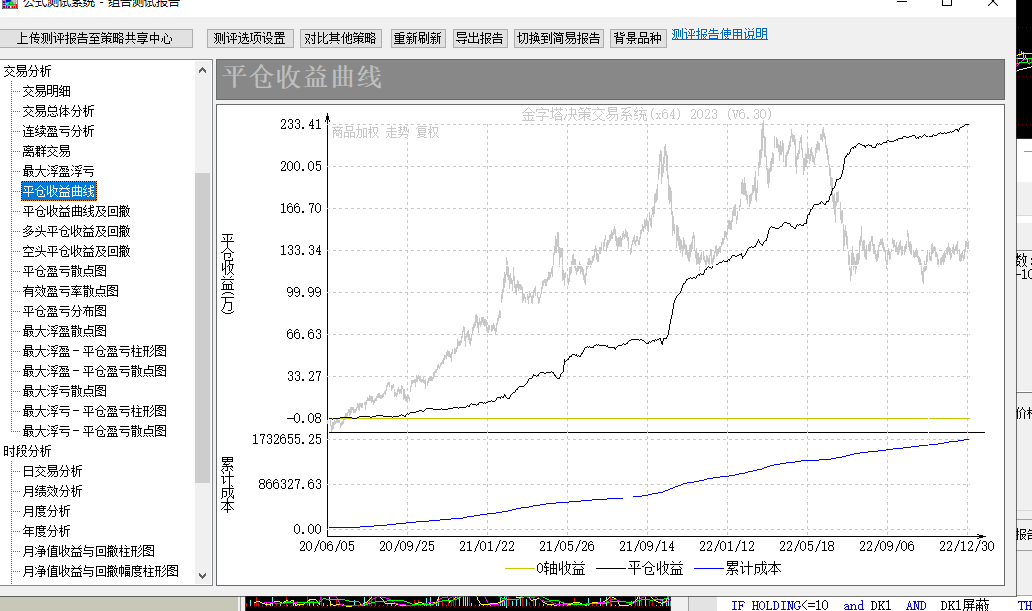
Task: Click the tree panel scrollbar thumb
Action: click(x=202, y=327)
